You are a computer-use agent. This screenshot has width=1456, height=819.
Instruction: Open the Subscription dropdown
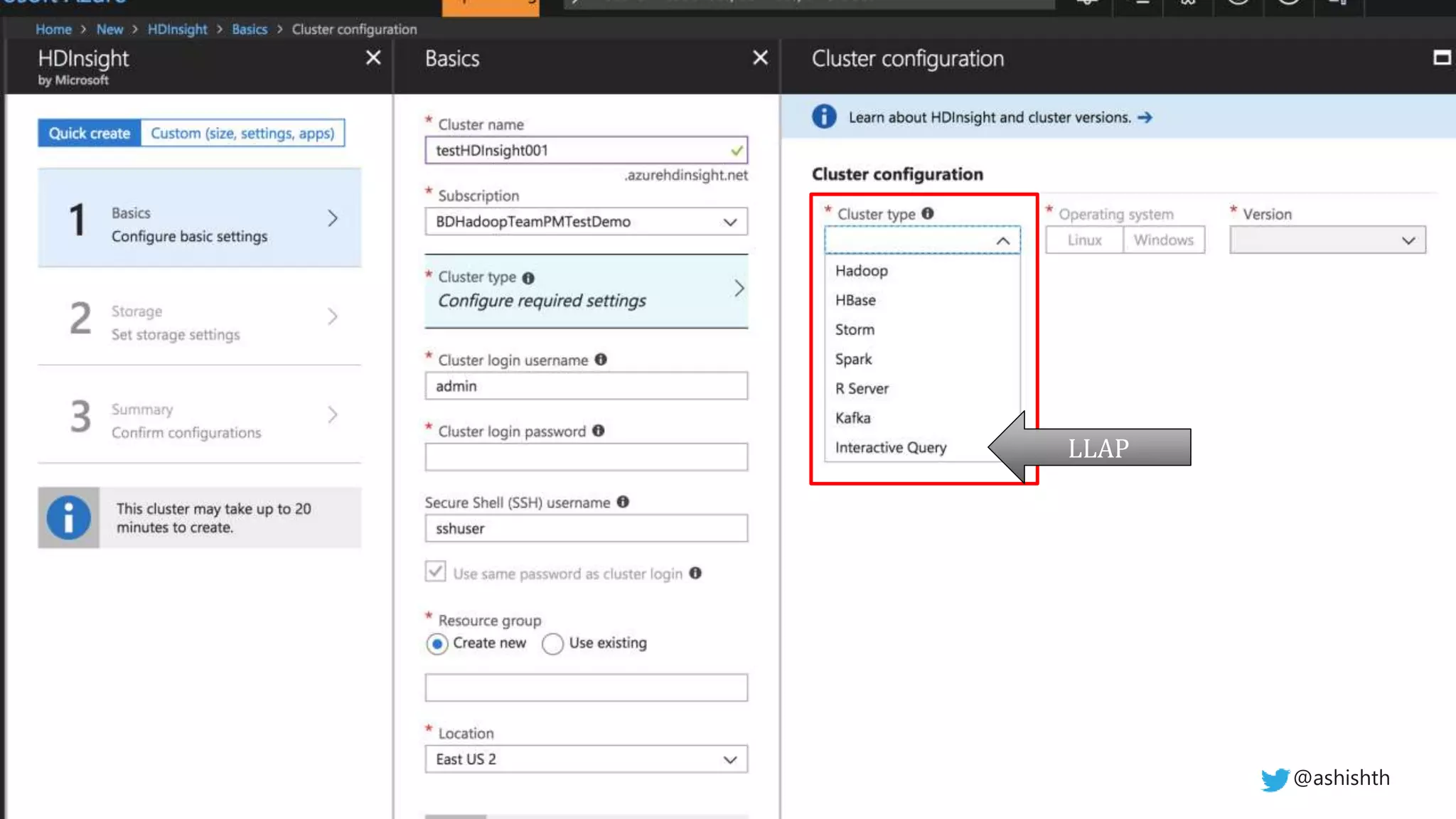586,222
